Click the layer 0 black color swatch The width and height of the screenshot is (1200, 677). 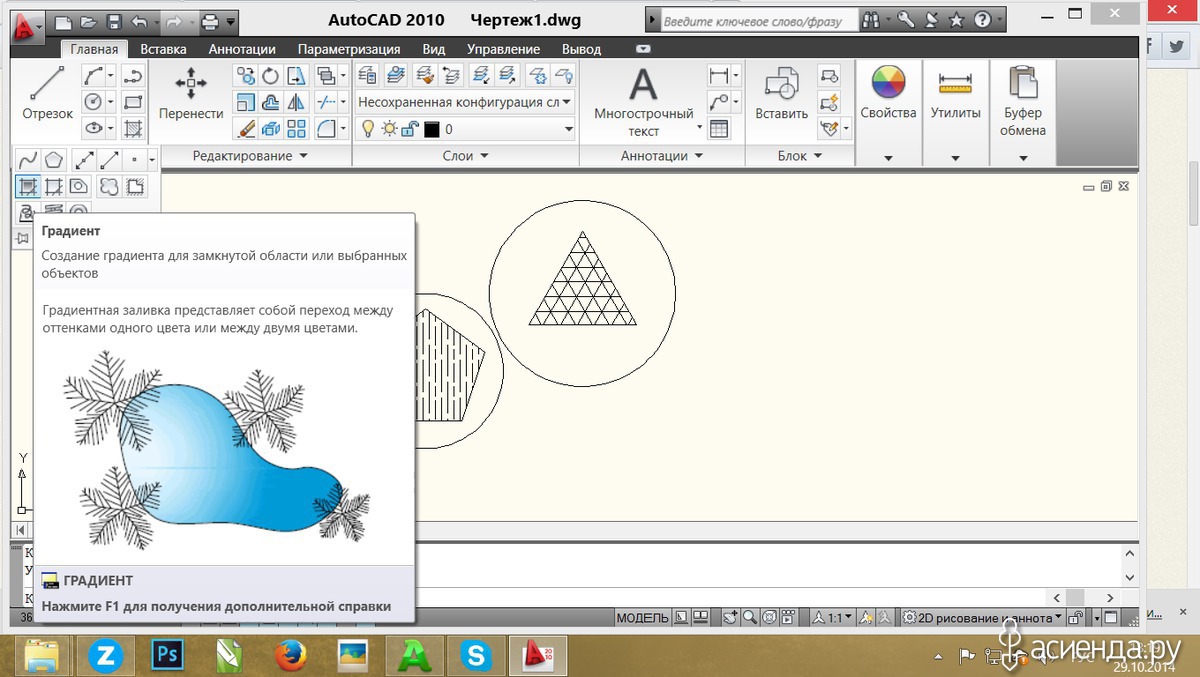(431, 129)
